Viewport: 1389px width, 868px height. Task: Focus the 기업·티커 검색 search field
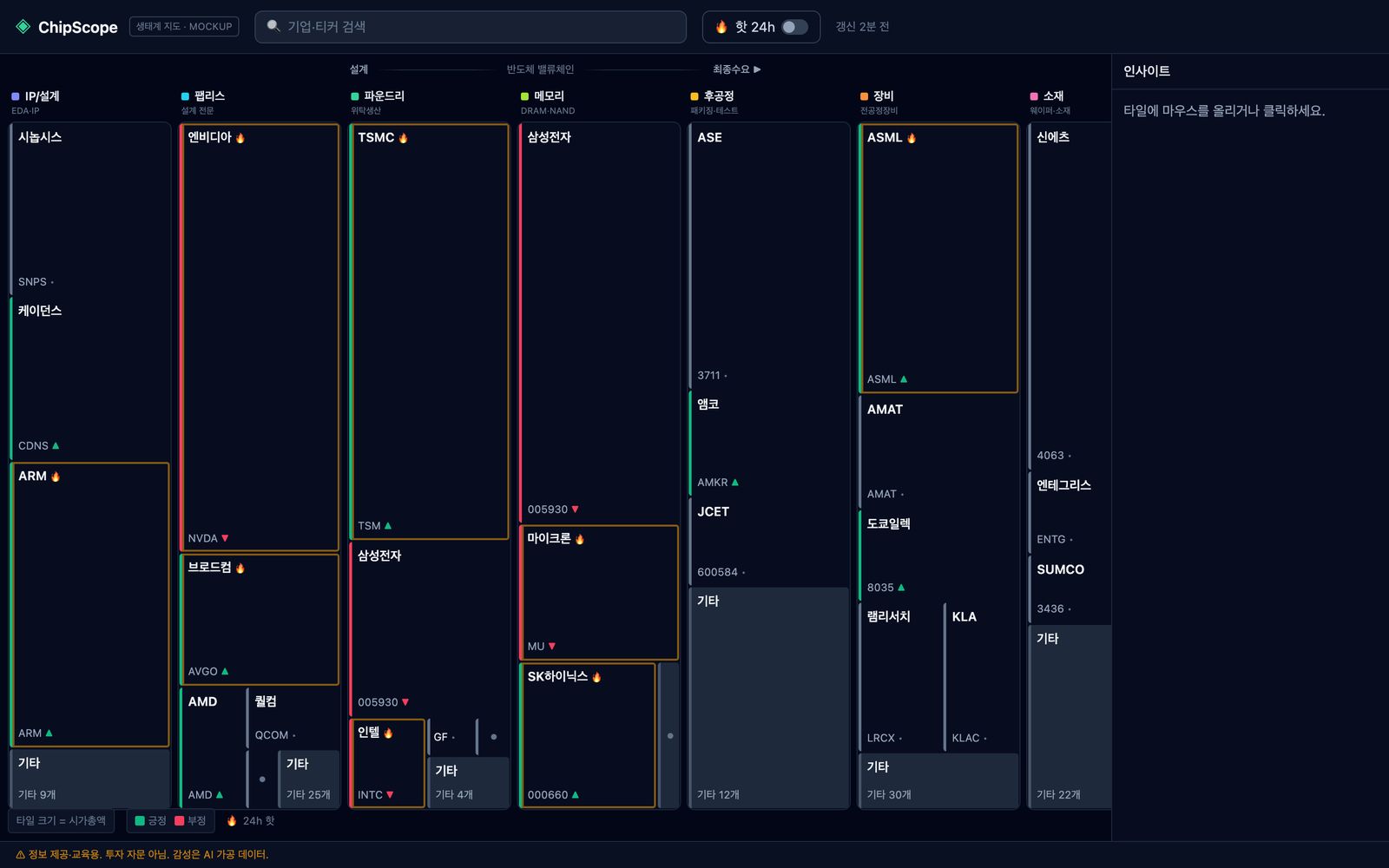coord(471,27)
